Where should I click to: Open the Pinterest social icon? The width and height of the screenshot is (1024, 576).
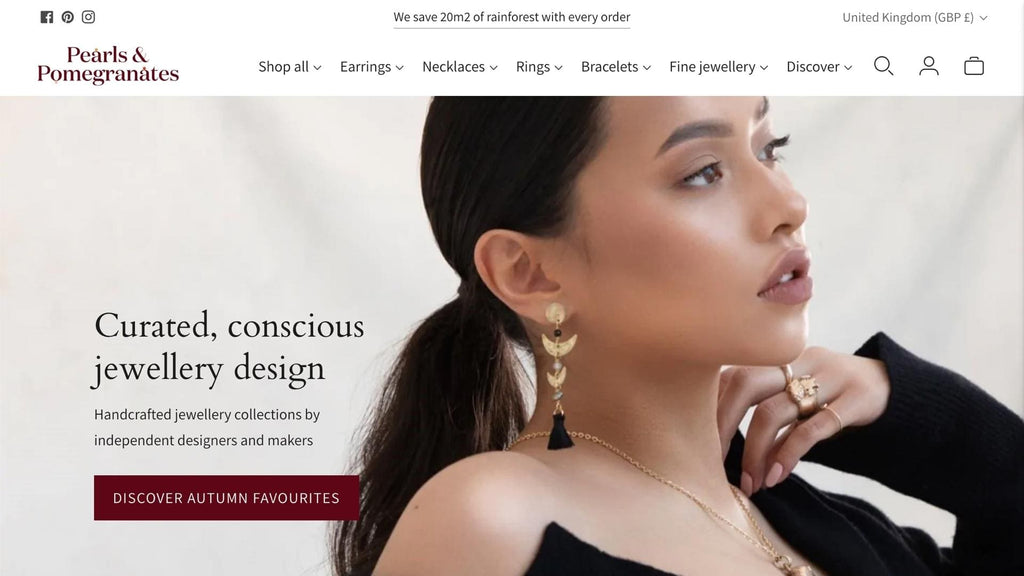pyautogui.click(x=67, y=17)
